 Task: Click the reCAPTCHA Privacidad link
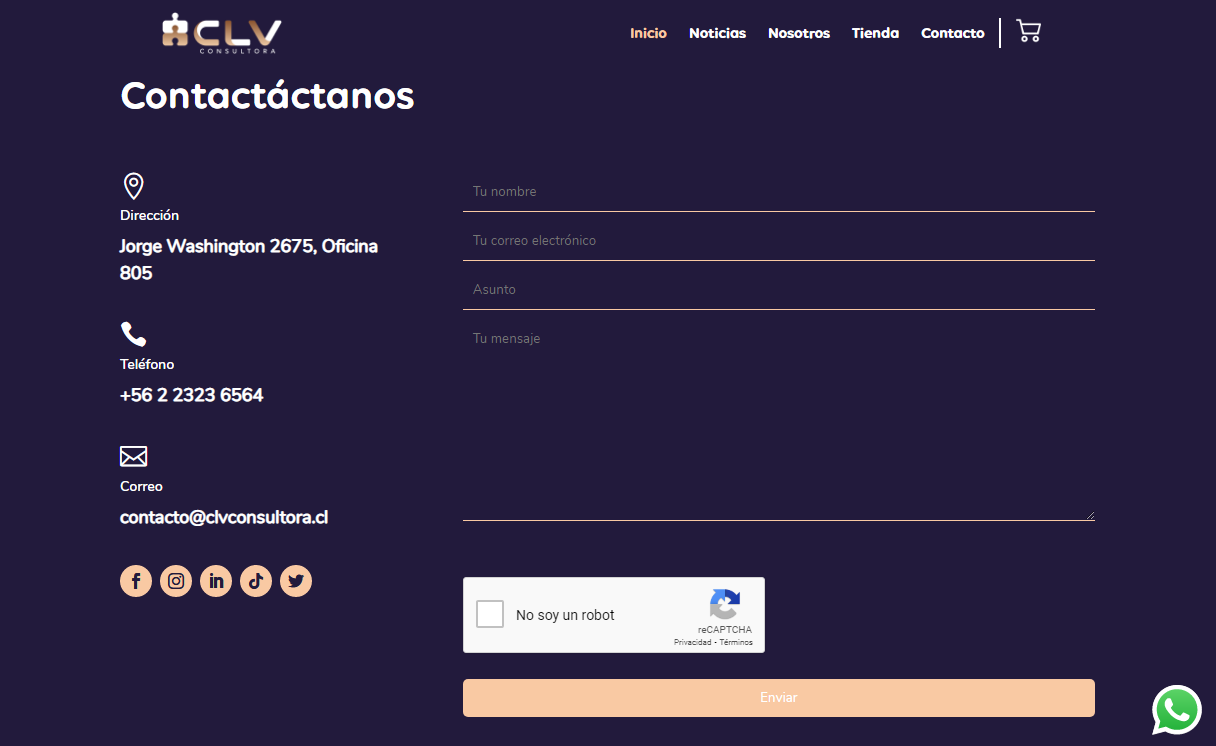point(692,642)
